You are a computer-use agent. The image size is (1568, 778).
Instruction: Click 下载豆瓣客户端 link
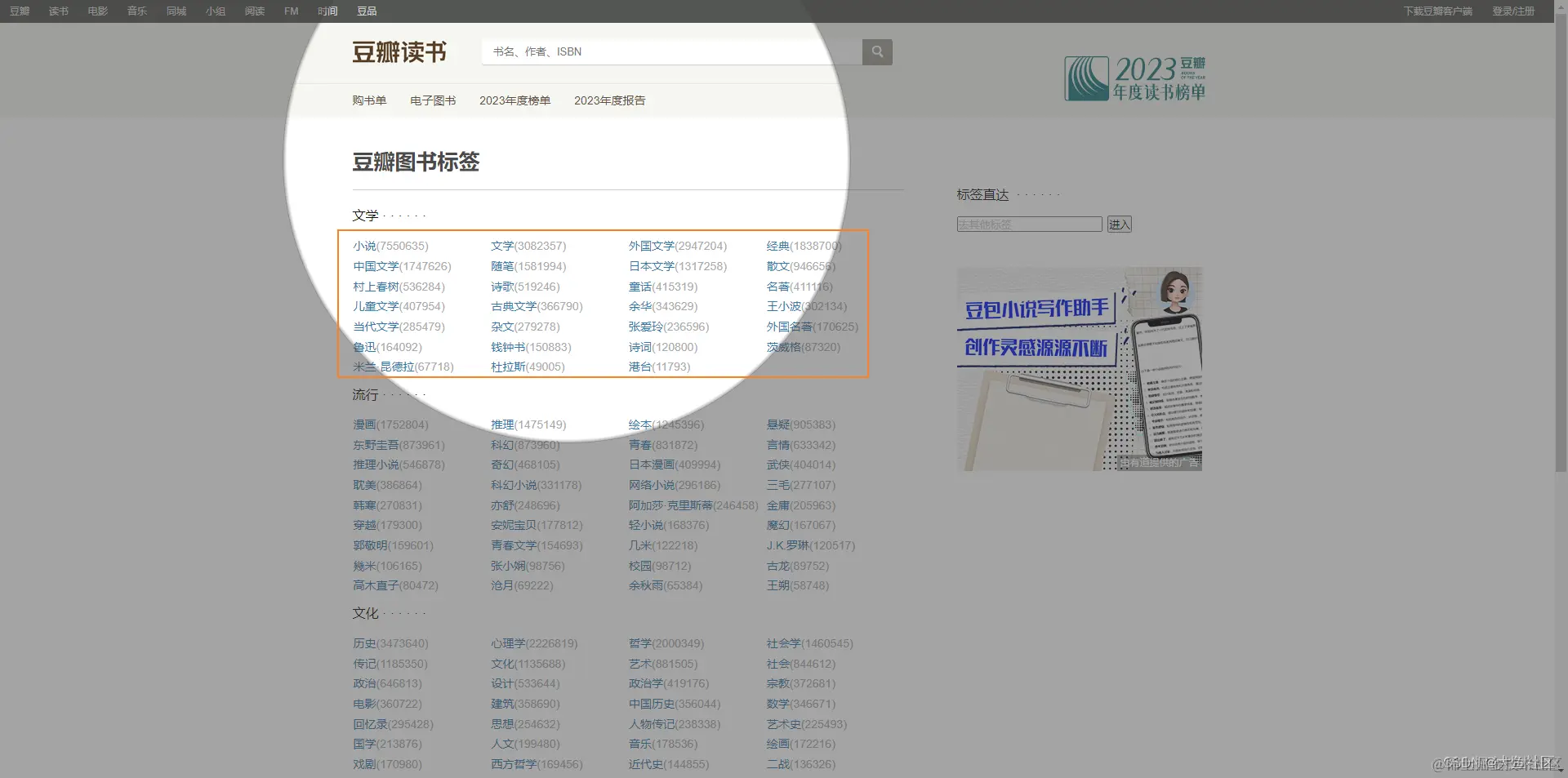(x=1438, y=11)
